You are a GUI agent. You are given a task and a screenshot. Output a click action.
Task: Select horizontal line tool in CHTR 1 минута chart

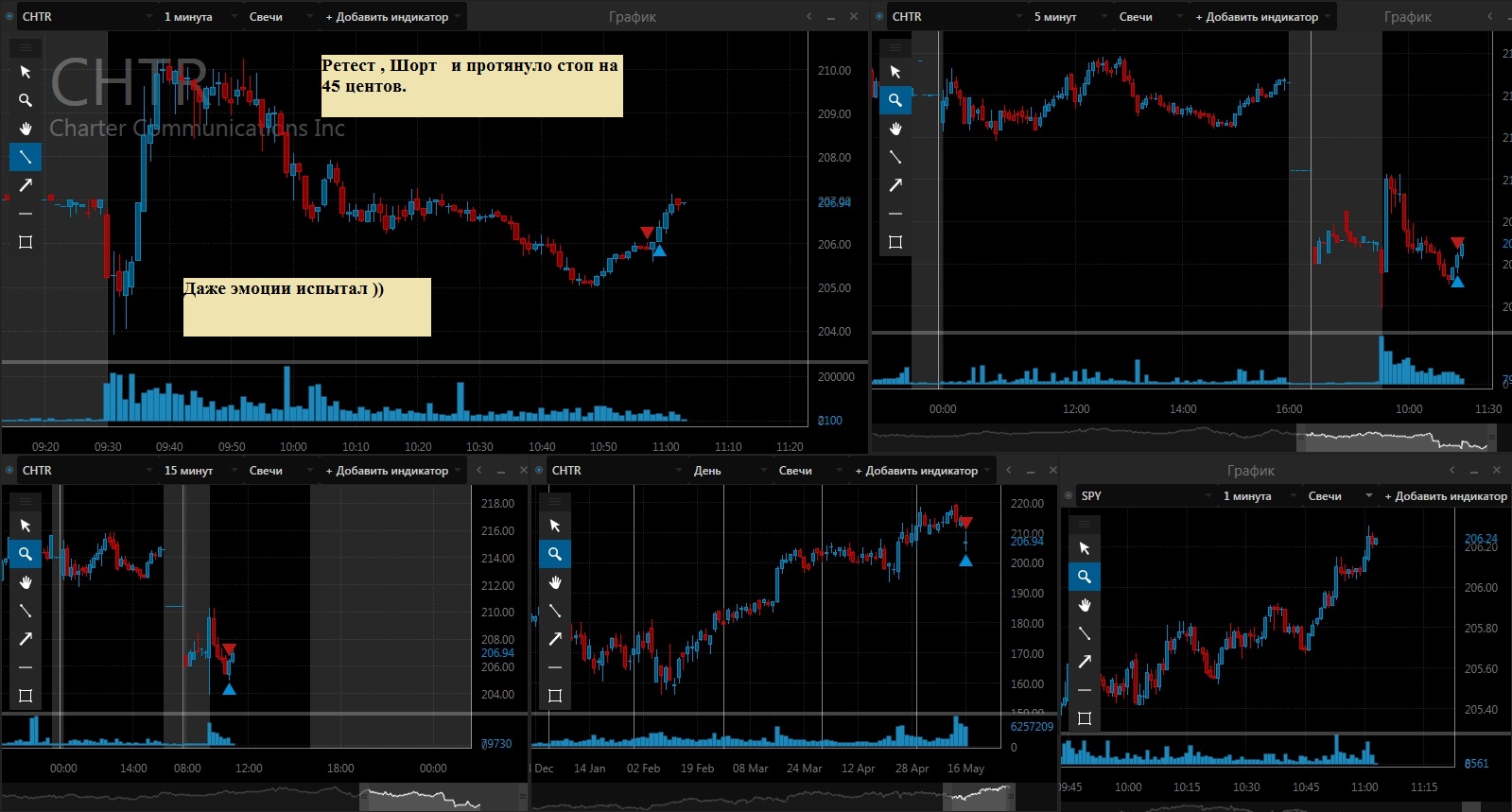[x=26, y=214]
